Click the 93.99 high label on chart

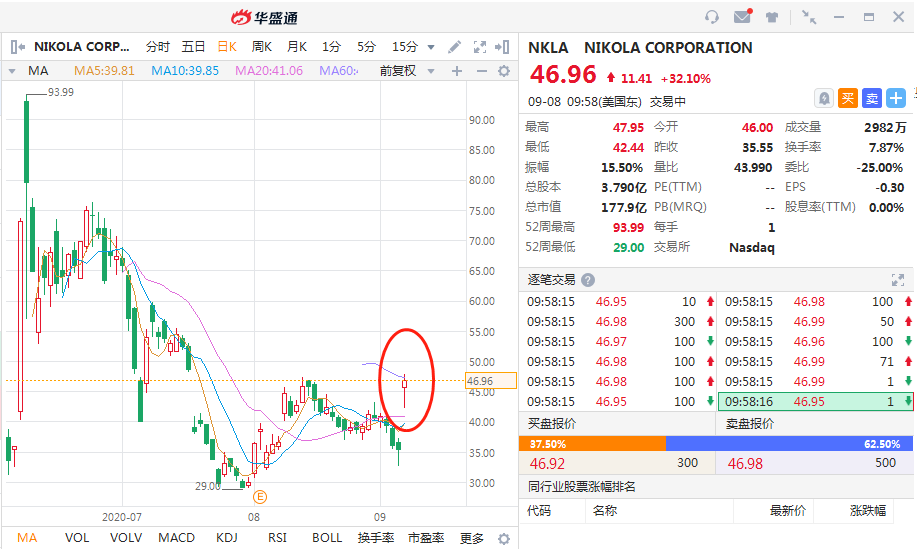coord(61,92)
